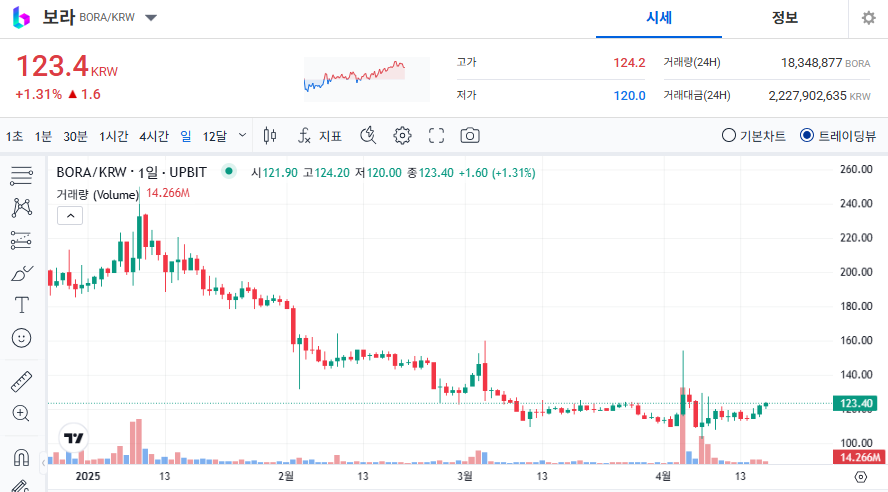Expand the timeframe list chevron after 12달

pos(242,135)
